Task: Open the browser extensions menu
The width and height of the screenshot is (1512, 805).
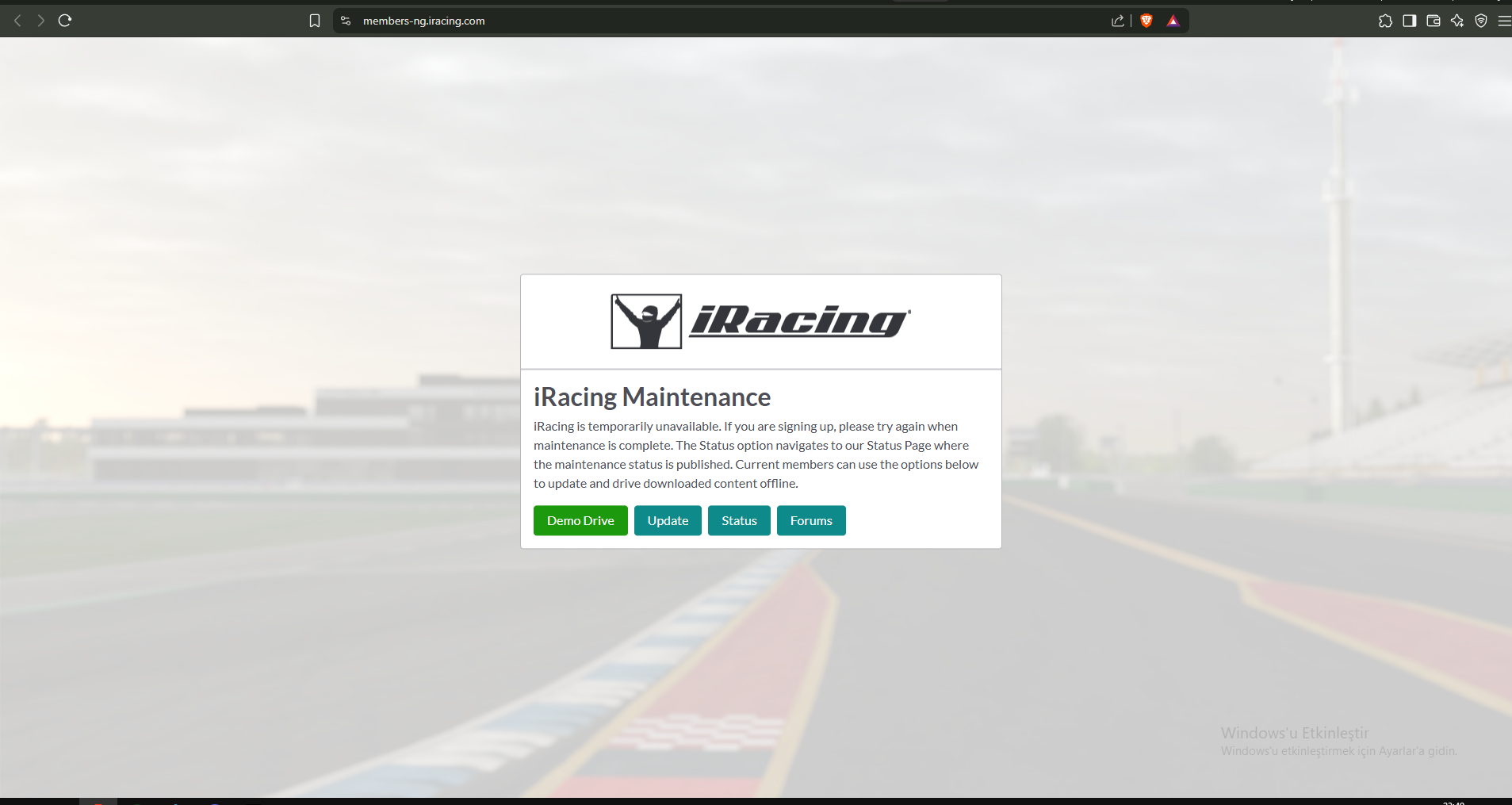Action: coord(1385,21)
